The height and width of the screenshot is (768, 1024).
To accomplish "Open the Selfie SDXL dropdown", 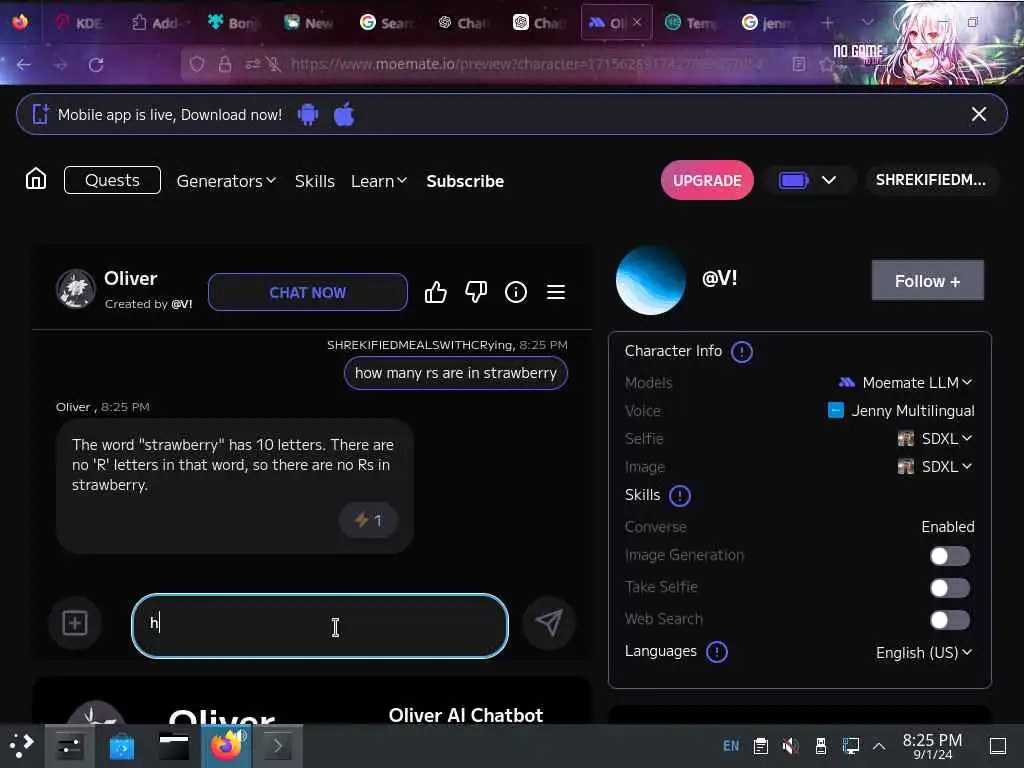I will pos(935,438).
